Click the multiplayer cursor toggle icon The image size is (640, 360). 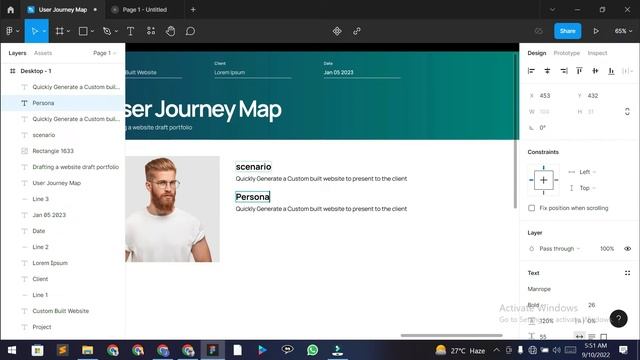539,31
